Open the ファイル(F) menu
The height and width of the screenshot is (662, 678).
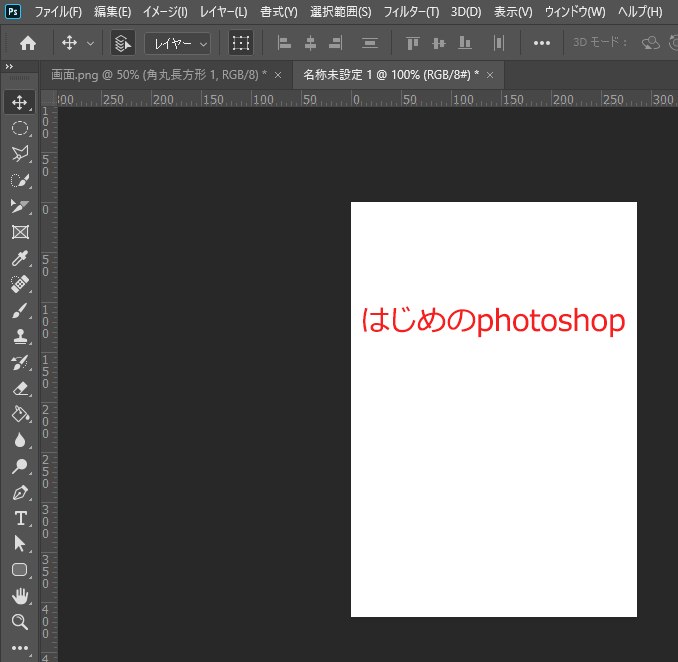coord(58,12)
